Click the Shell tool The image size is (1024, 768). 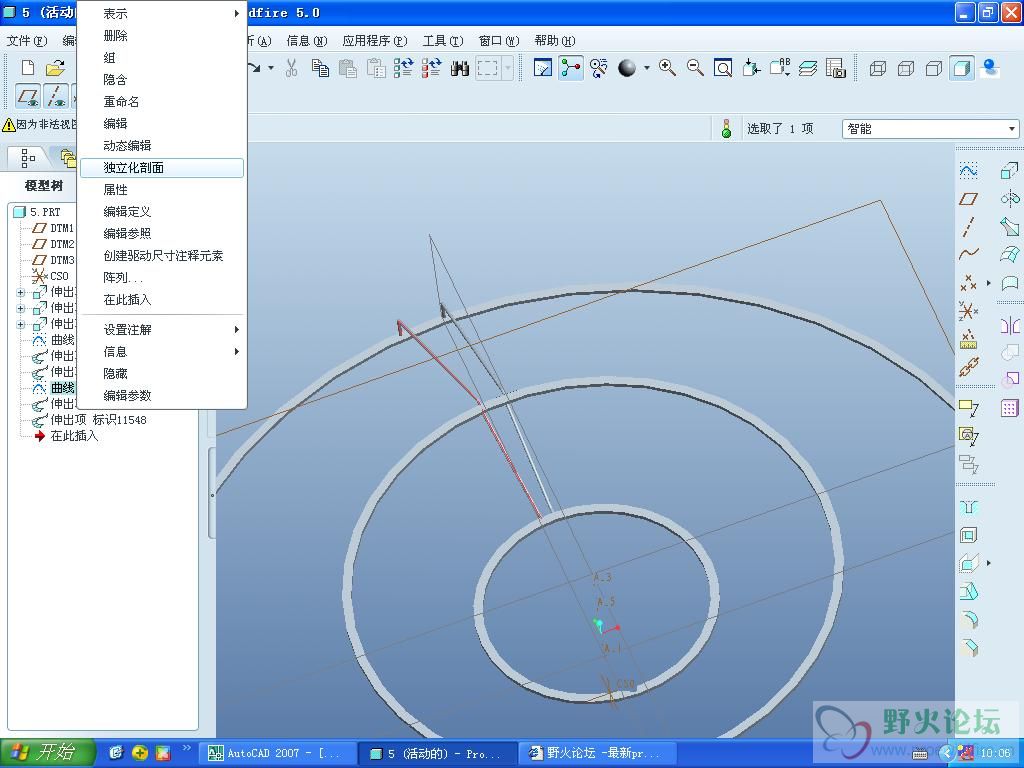coord(968,536)
